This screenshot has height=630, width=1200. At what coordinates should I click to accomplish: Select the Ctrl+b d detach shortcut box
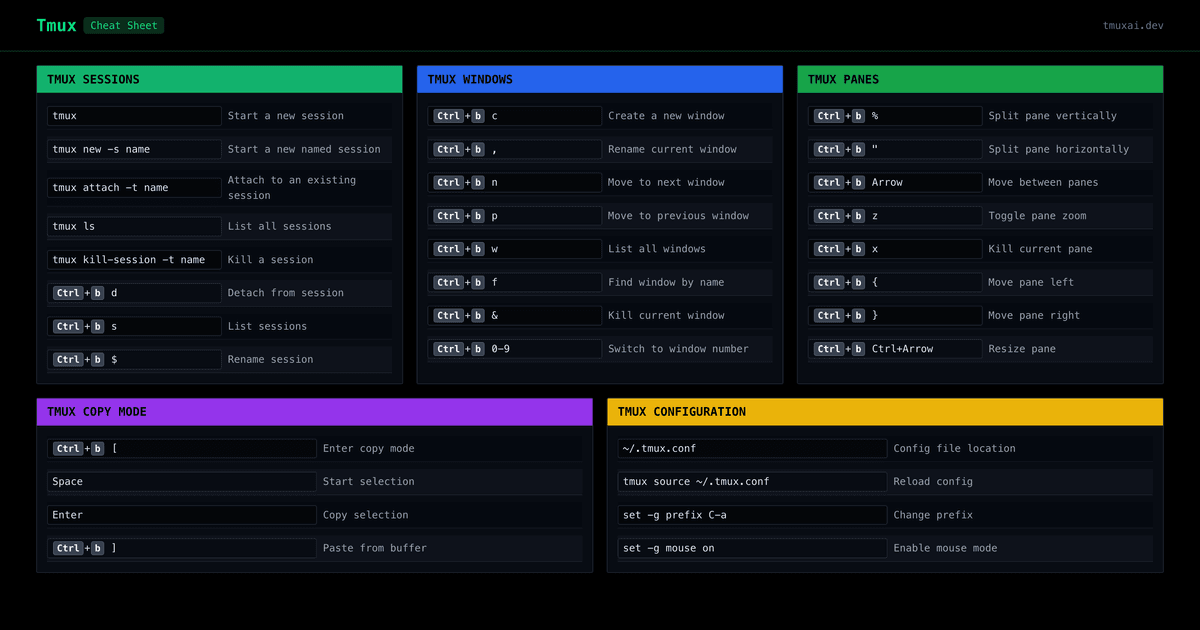click(133, 293)
